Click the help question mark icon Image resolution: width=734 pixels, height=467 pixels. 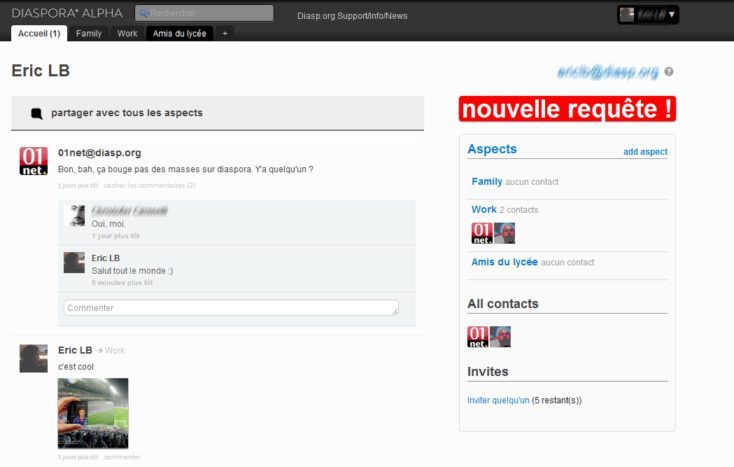pos(669,72)
